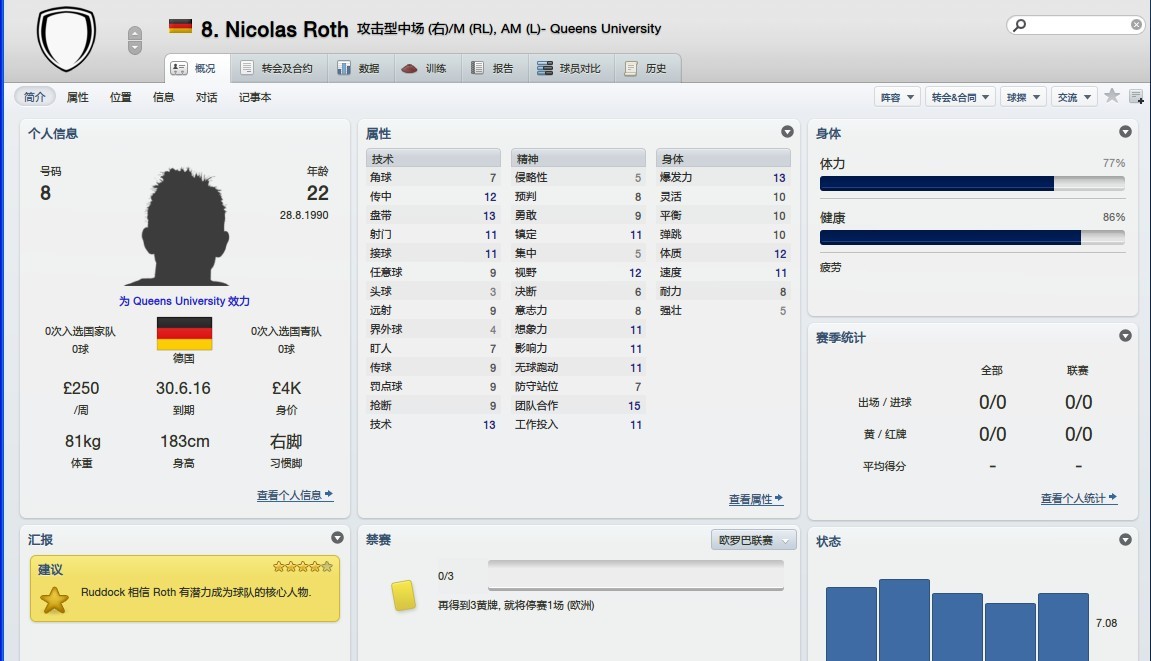Click the 联赛 column header in 赛季统计

click(x=1078, y=370)
